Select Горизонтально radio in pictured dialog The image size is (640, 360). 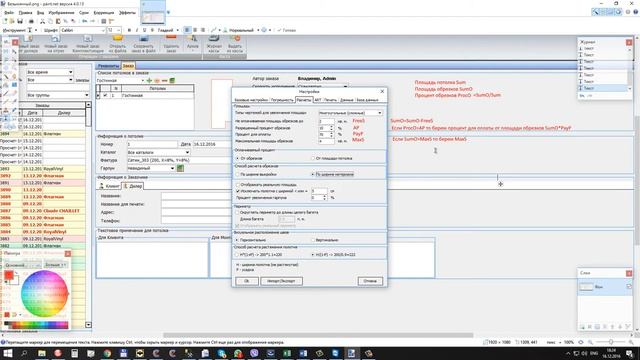237,240
